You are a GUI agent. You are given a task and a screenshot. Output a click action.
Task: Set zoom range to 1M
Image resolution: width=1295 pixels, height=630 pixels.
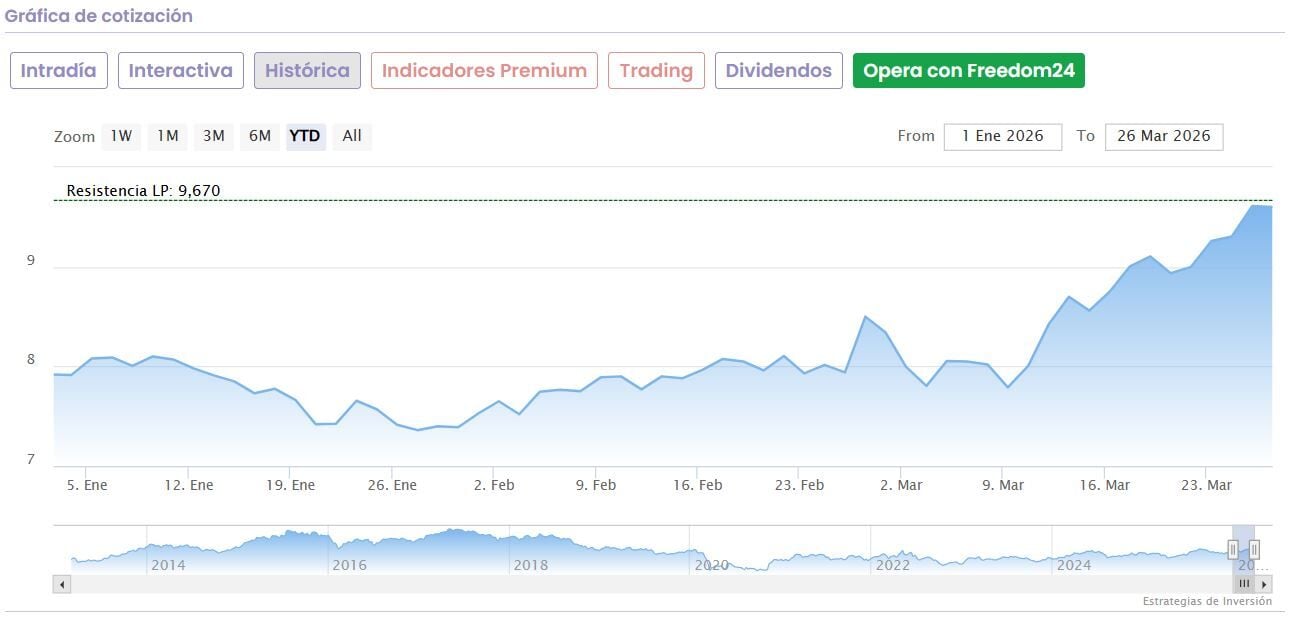[x=167, y=136]
